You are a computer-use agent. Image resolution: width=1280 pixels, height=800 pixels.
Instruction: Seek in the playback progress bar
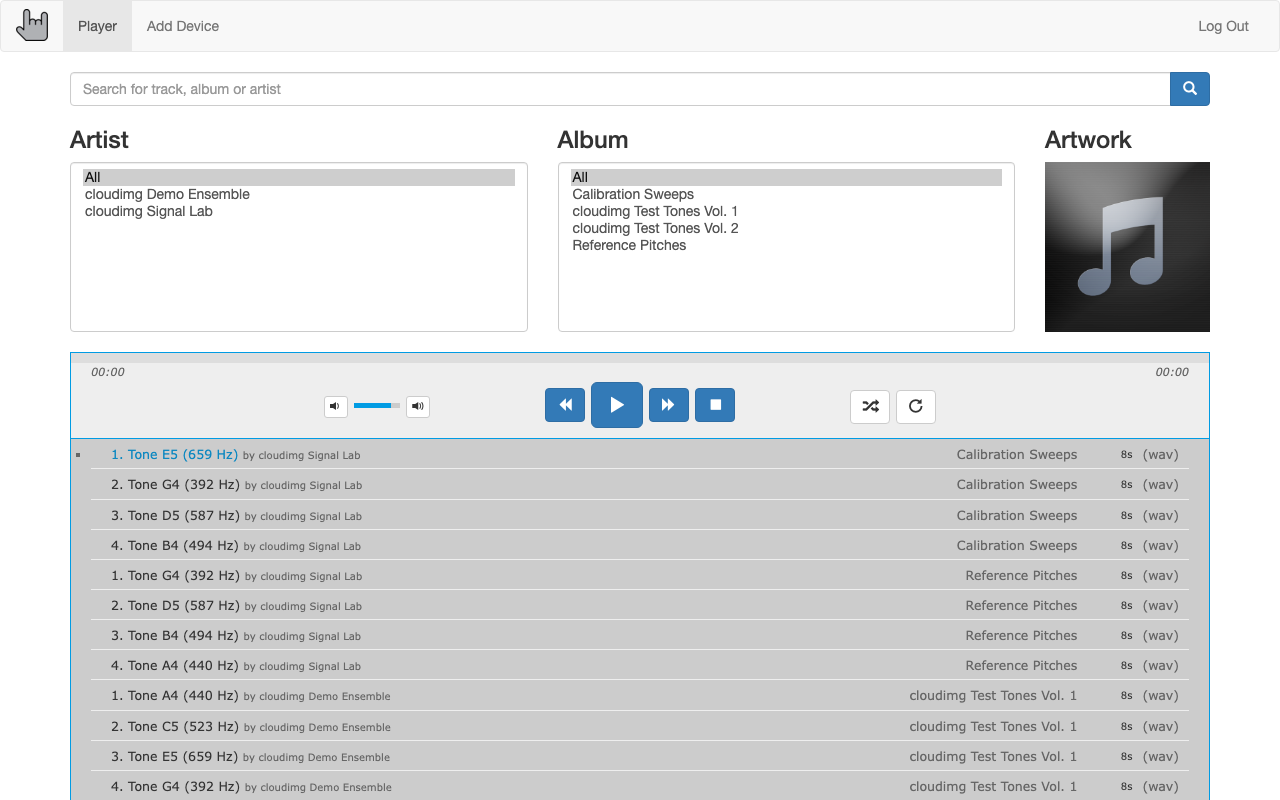pyautogui.click(x=640, y=357)
